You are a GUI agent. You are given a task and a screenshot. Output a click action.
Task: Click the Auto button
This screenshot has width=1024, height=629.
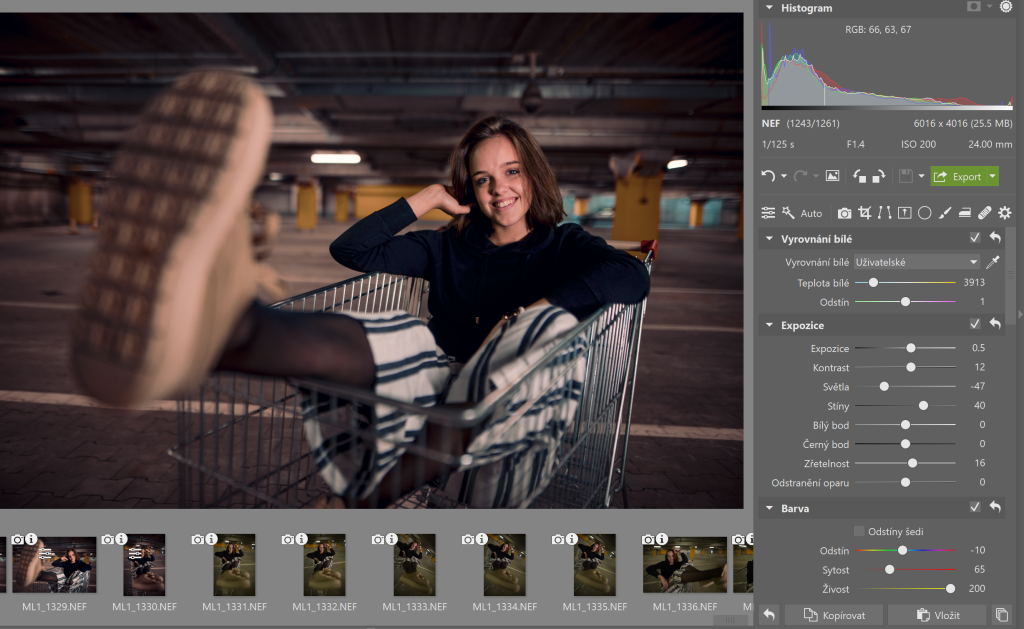(811, 214)
